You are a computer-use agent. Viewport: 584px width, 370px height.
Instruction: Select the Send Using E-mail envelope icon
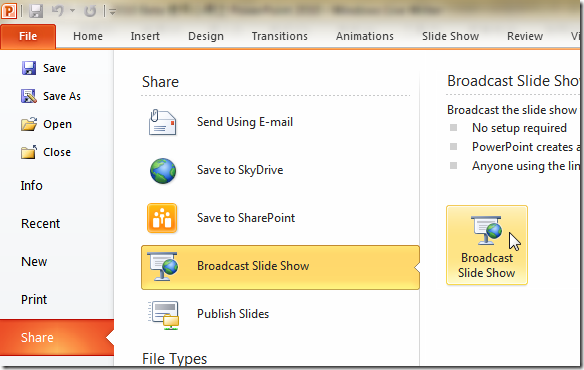(162, 122)
